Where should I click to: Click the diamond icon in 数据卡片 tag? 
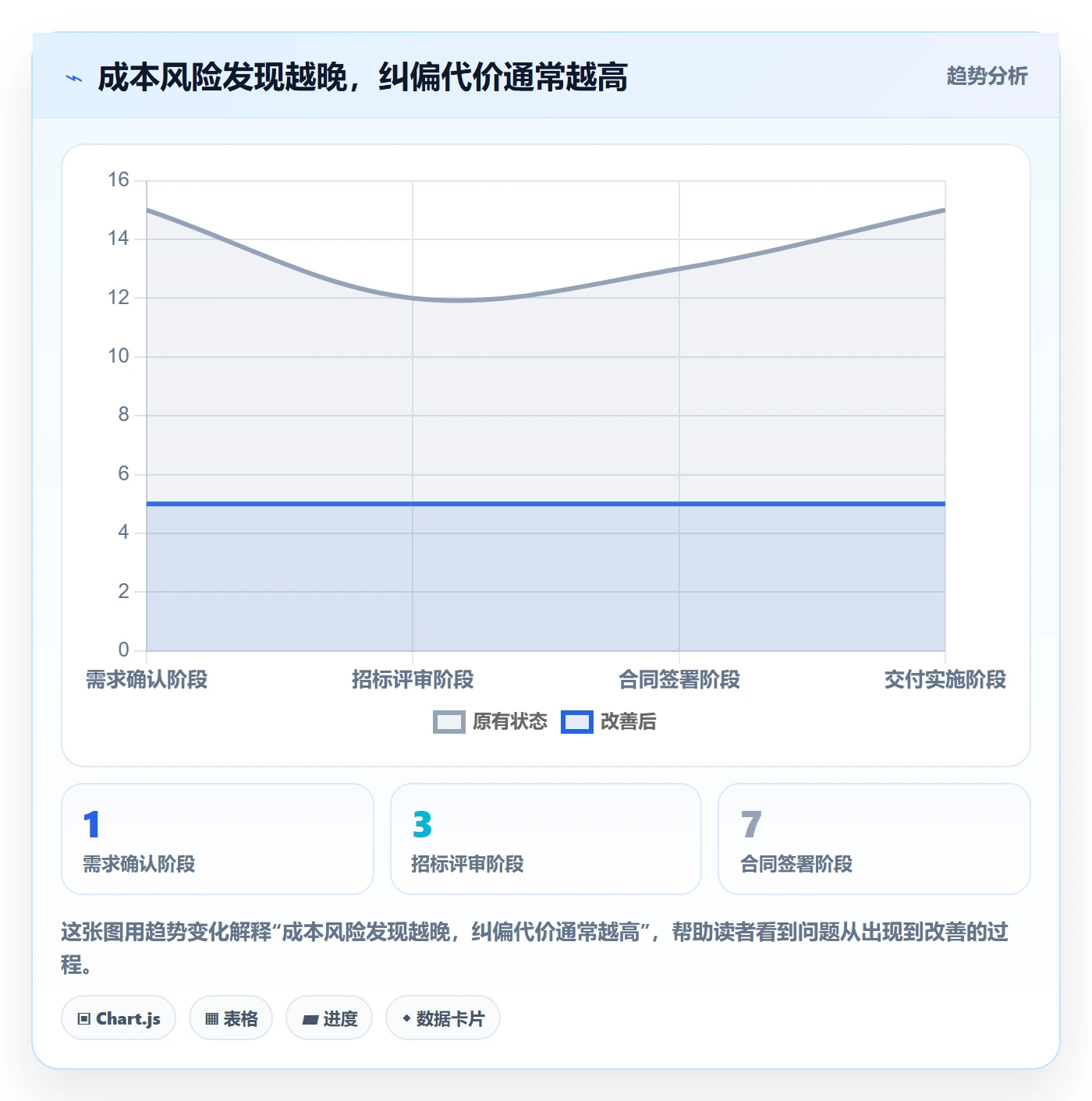[406, 1018]
